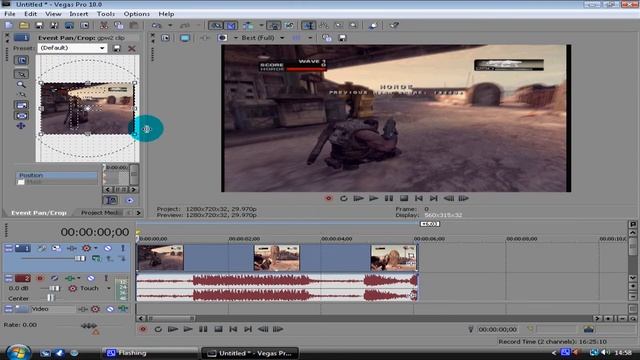
Task: Open track FX dropdown on audio track 2
Action: (x=78, y=278)
